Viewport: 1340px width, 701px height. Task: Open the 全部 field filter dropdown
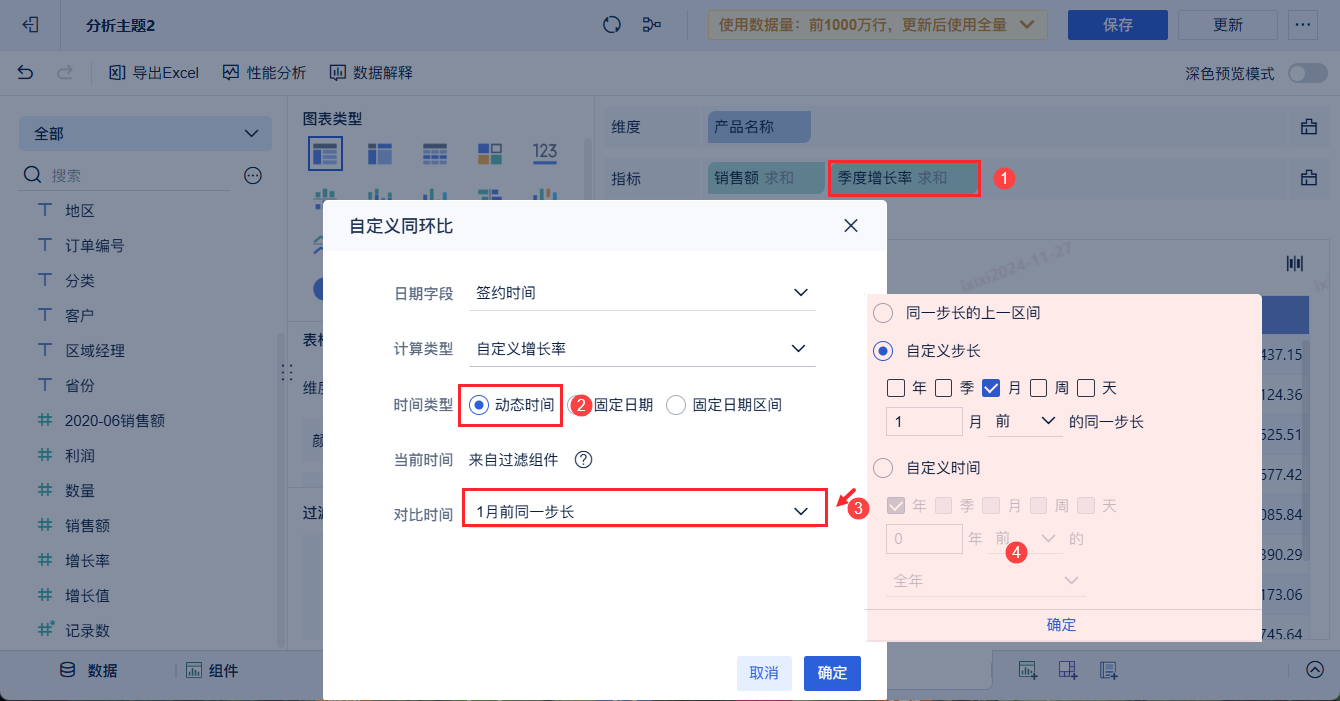146,133
